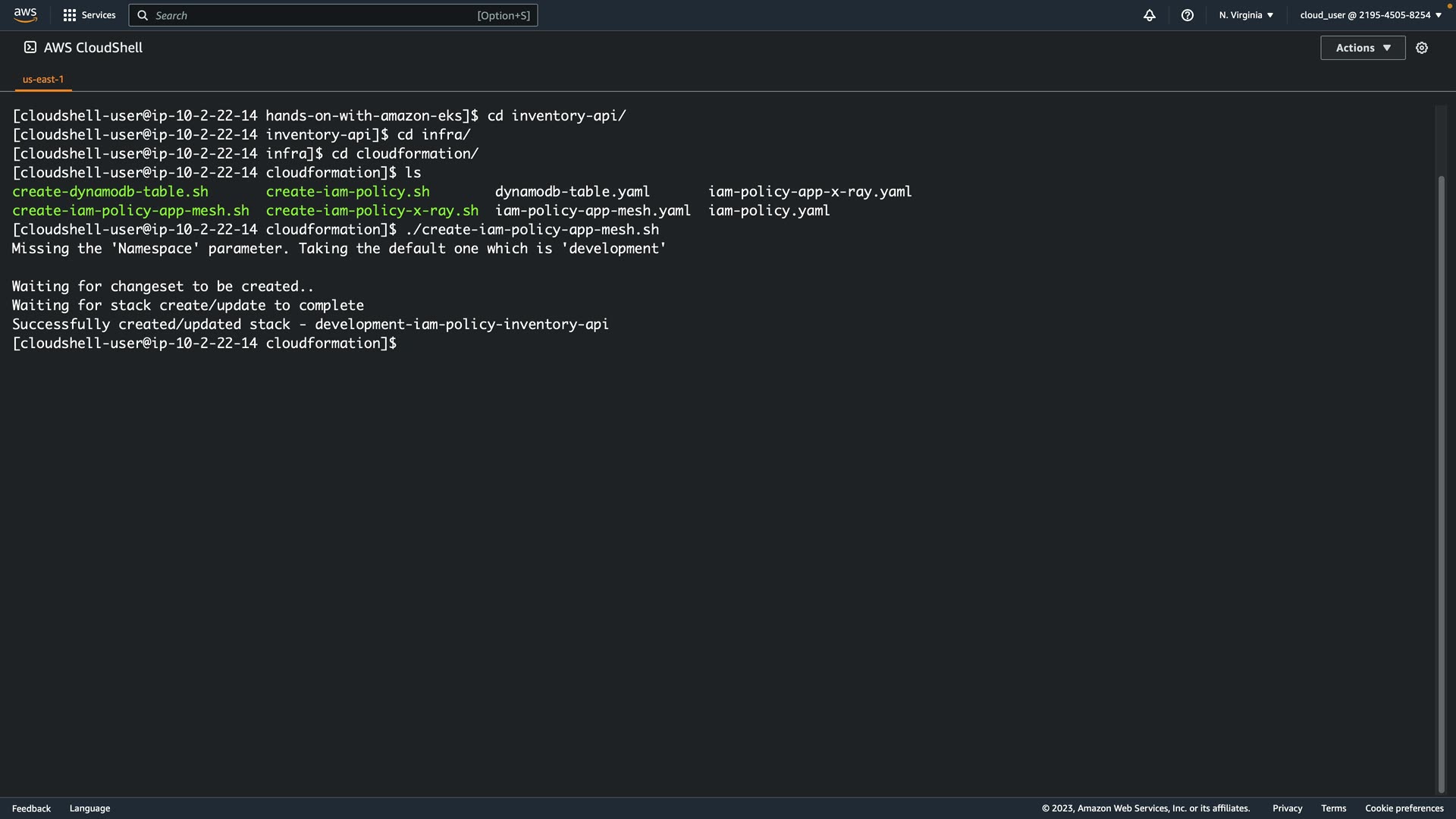Open the Services grid menu icon

pos(69,15)
